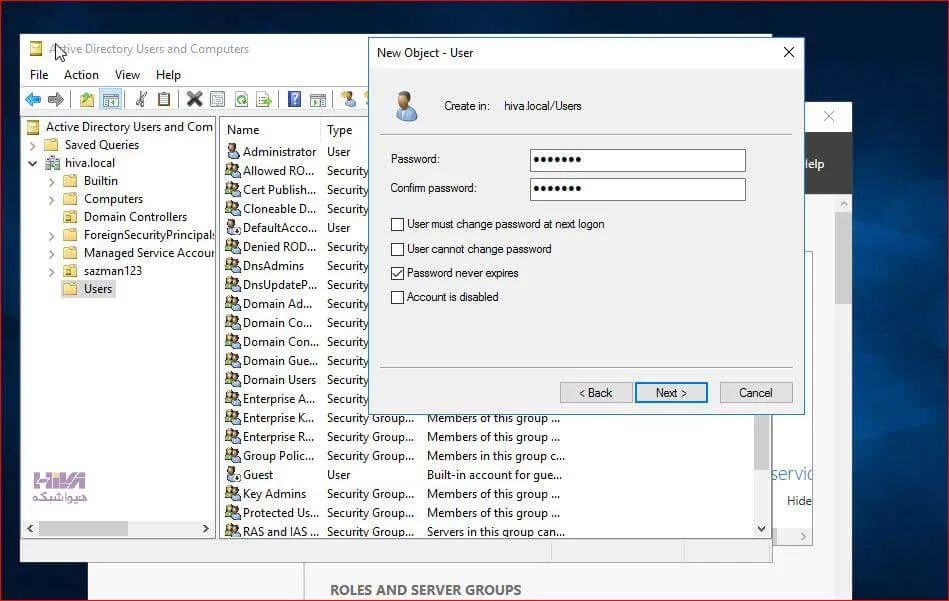The image size is (949, 601).
Task: Click the Back arrow toolbar icon
Action: click(x=33, y=99)
